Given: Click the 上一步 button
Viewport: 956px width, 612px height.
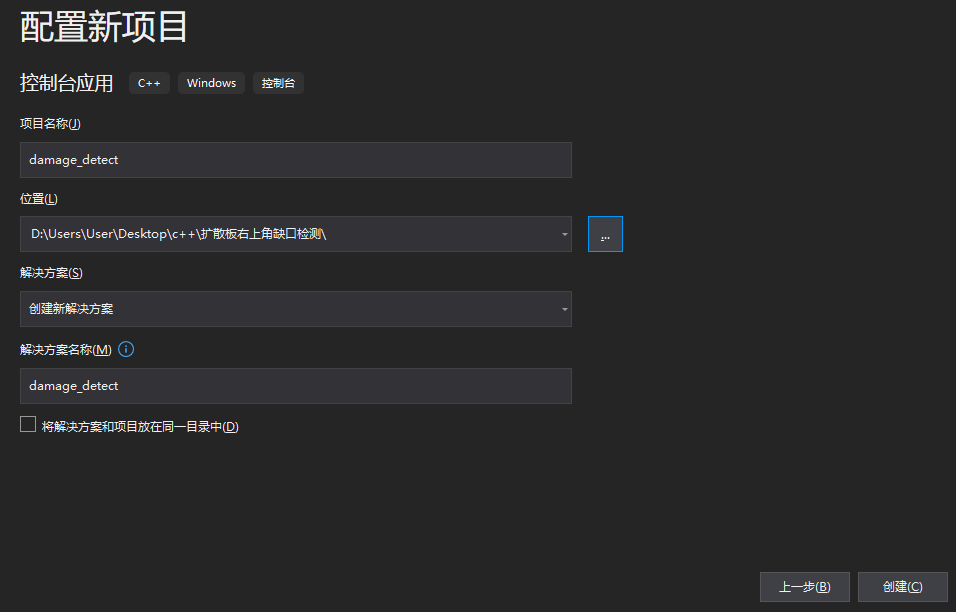Looking at the screenshot, I should click(804, 587).
